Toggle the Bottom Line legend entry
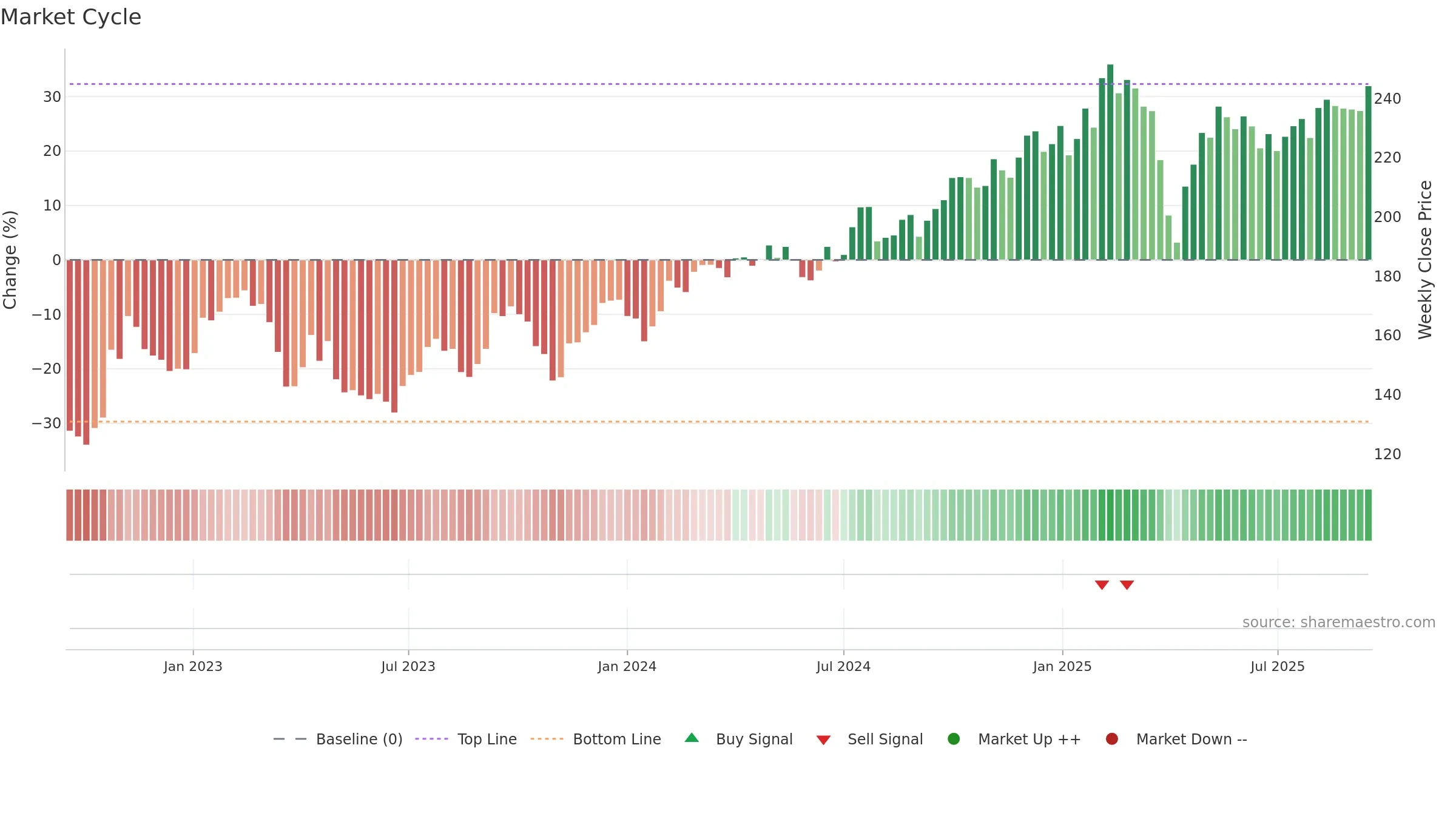1456x819 pixels. (x=596, y=739)
